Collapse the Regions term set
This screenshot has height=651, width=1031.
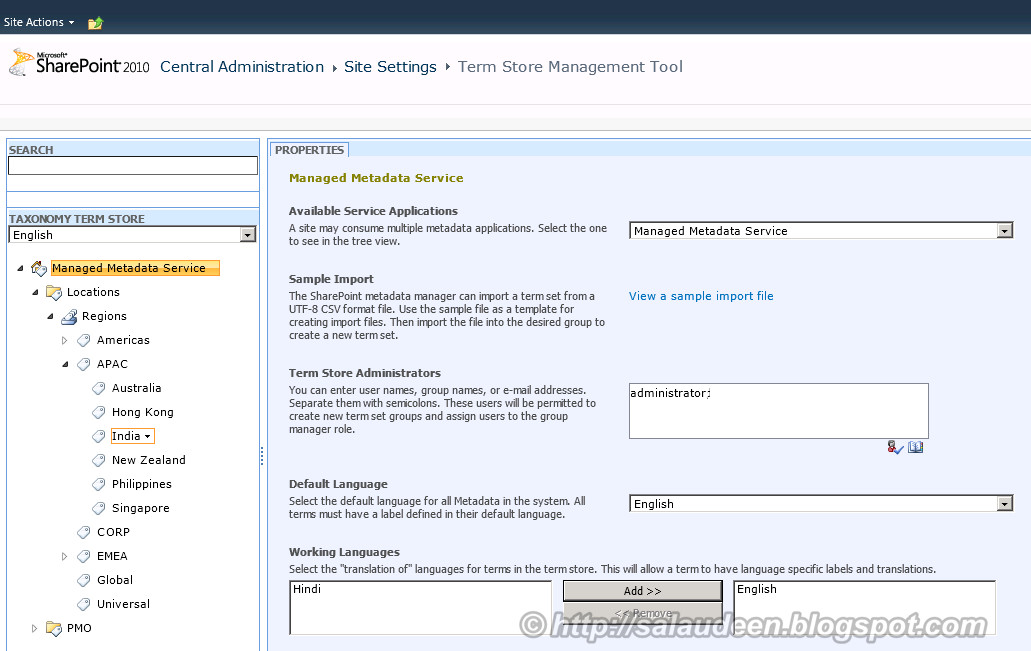tap(51, 316)
